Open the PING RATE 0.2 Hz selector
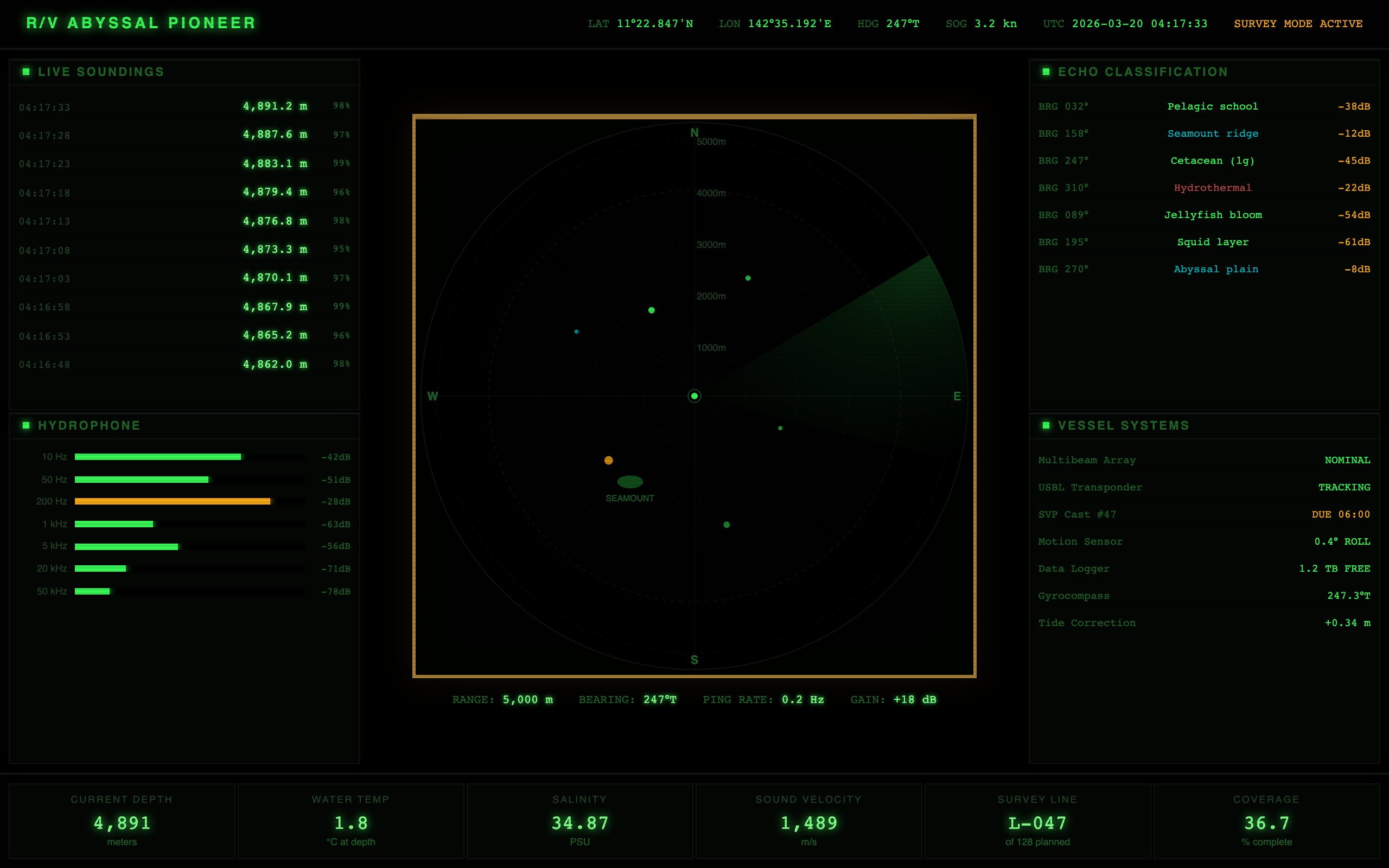The width and height of the screenshot is (1389, 868). (764, 699)
